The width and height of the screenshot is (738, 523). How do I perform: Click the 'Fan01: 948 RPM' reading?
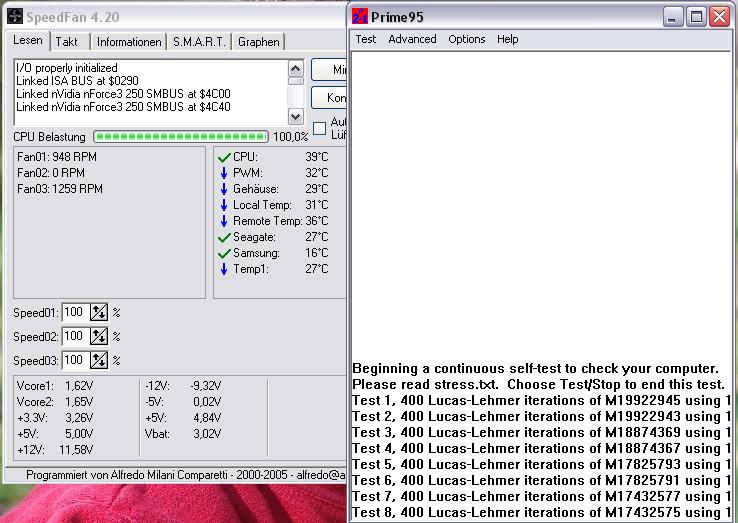point(57,157)
